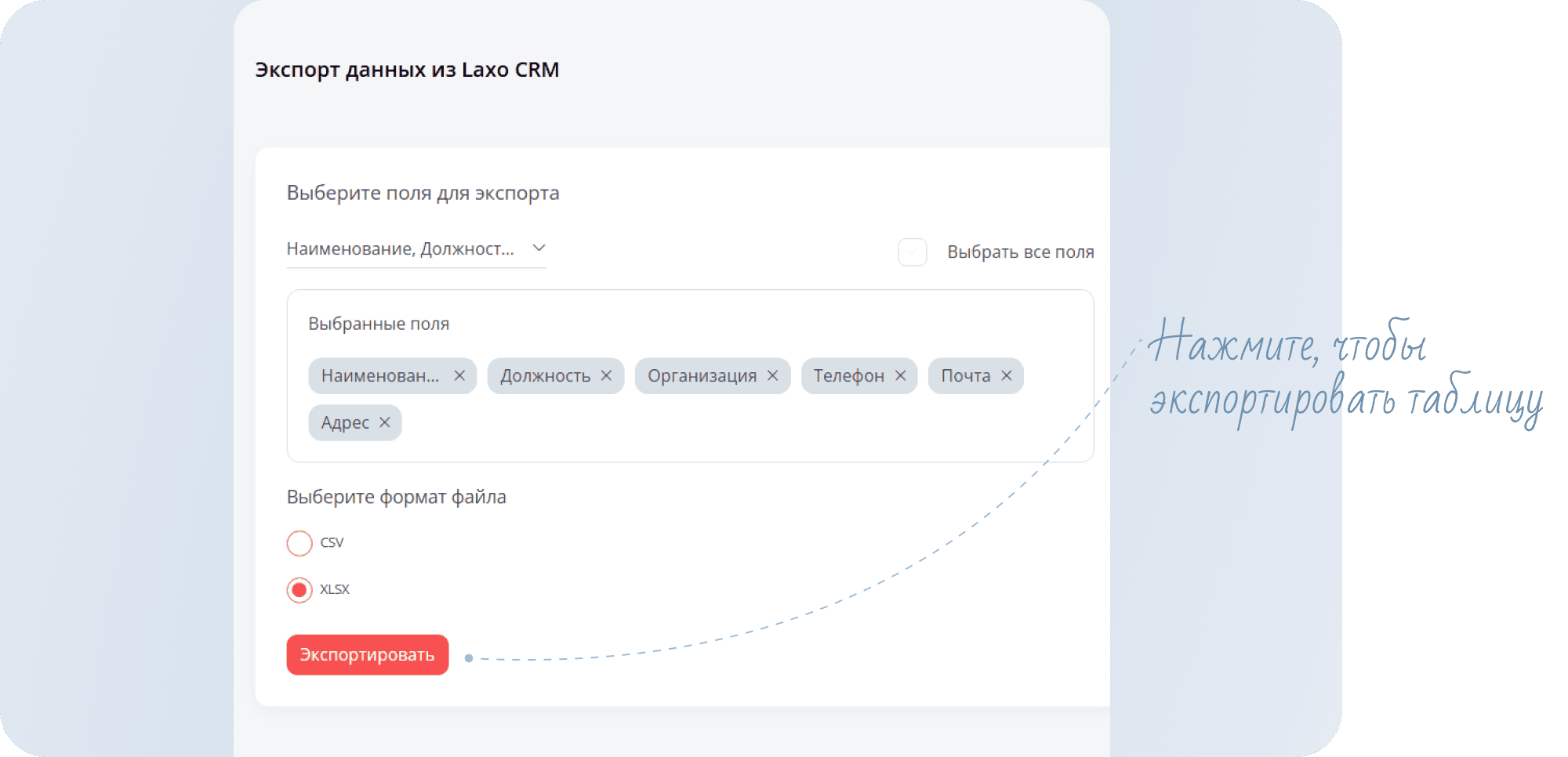The width and height of the screenshot is (1568, 757).
Task: Expand the fields dropdown chevron
Action: [x=539, y=248]
